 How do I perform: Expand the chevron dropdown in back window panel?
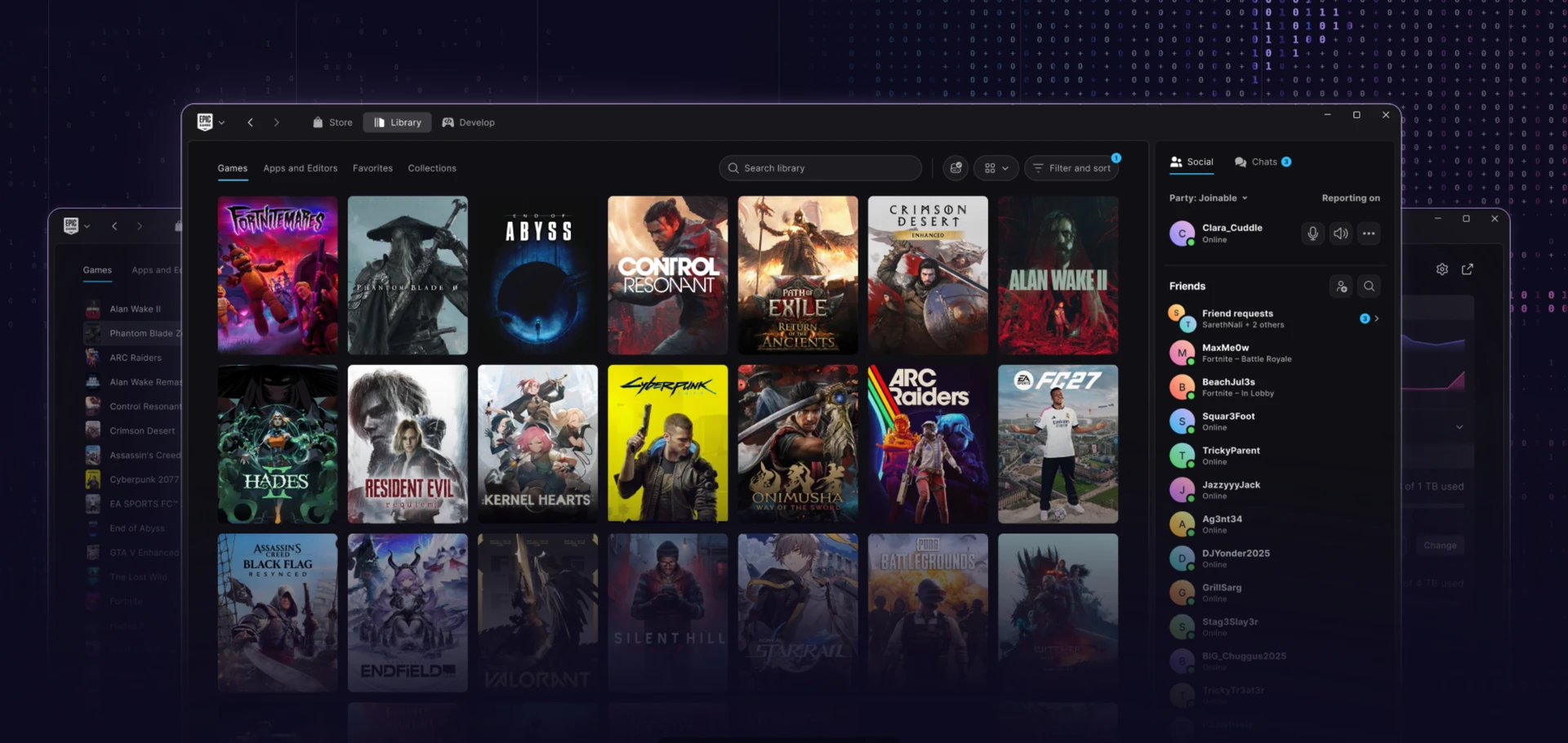tap(1459, 427)
